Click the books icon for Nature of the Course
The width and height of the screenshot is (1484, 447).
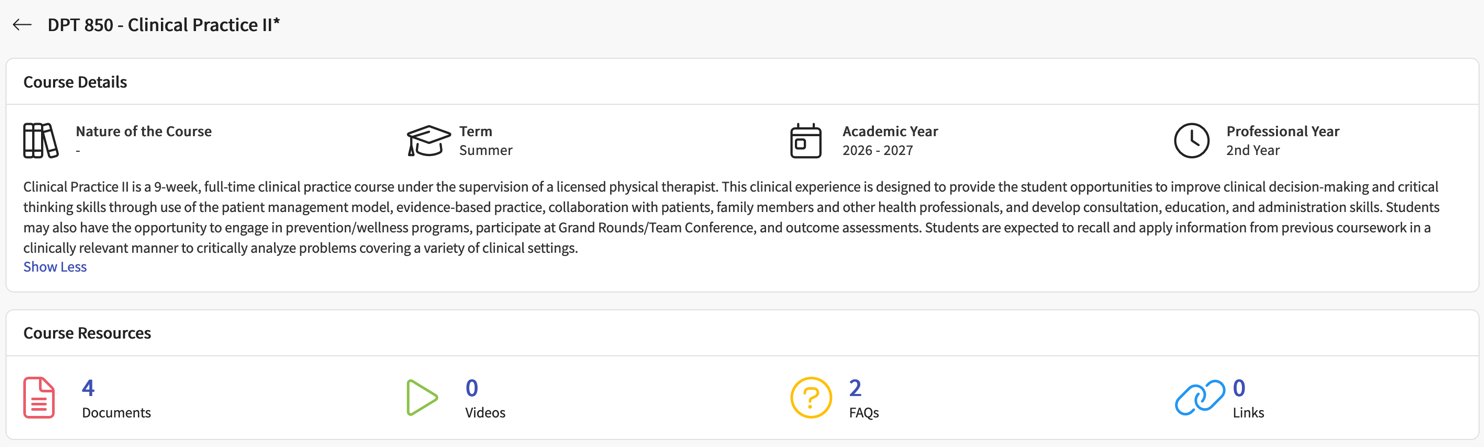pyautogui.click(x=41, y=141)
